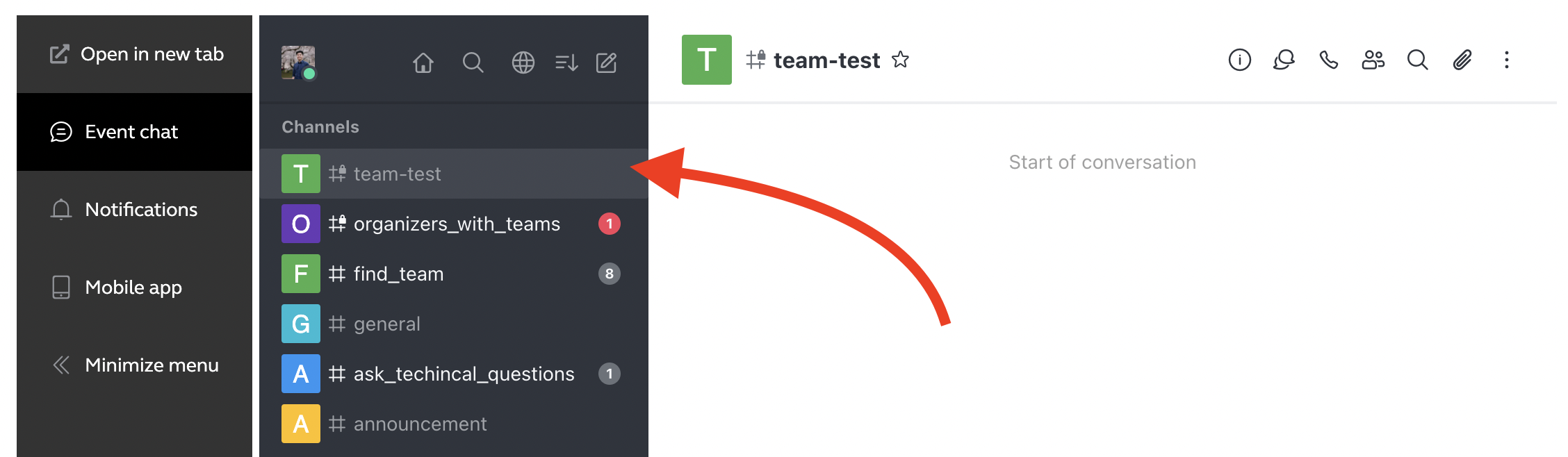Open the attachments paperclip icon

[x=1462, y=60]
